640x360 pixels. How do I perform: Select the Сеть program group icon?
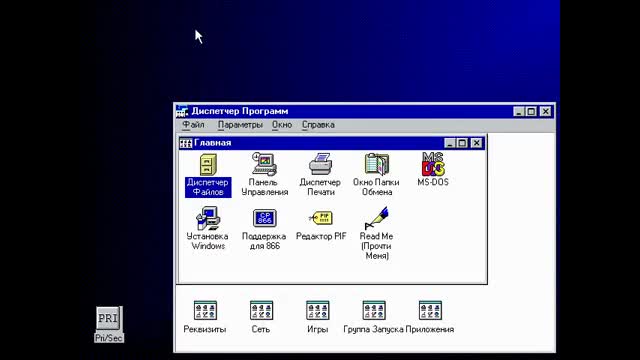[261, 311]
